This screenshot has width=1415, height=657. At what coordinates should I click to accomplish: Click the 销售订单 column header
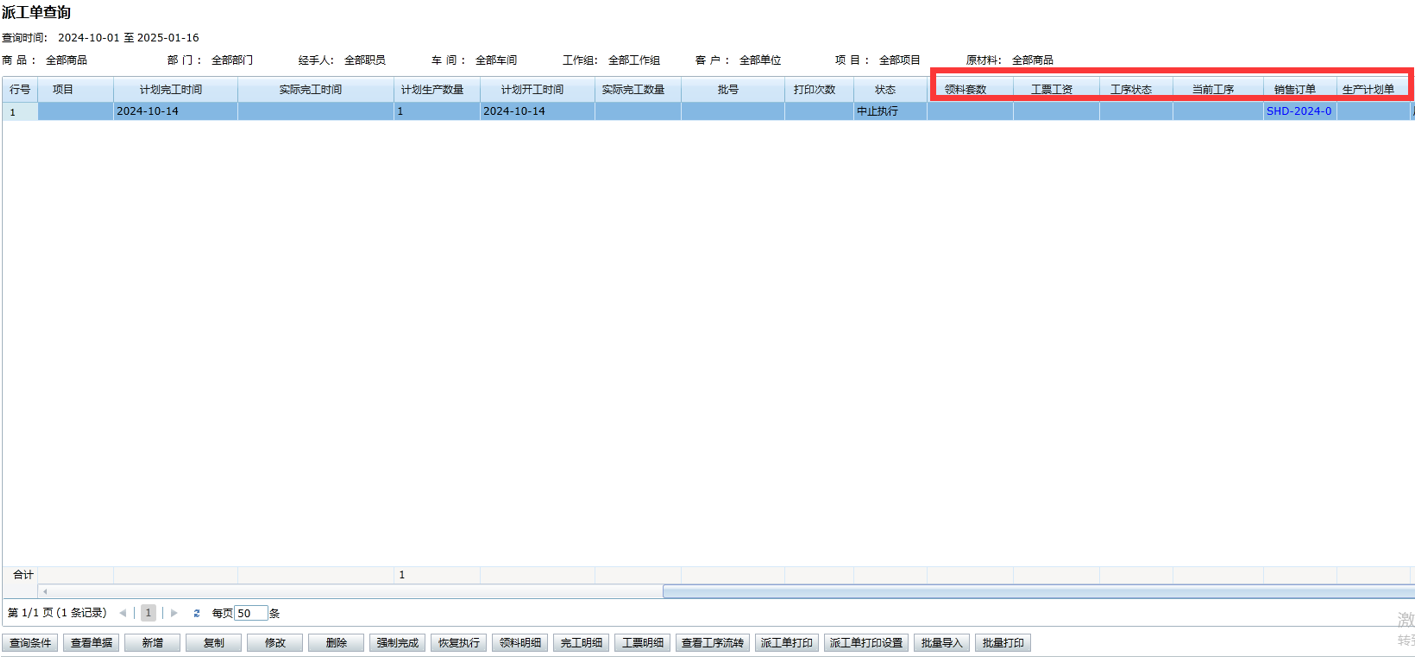(x=1295, y=90)
